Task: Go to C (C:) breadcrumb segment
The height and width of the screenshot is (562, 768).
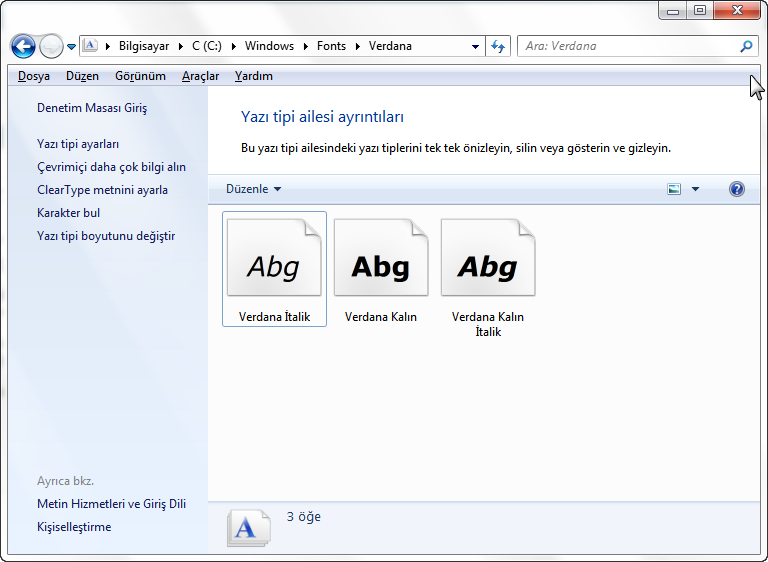Action: (x=207, y=46)
